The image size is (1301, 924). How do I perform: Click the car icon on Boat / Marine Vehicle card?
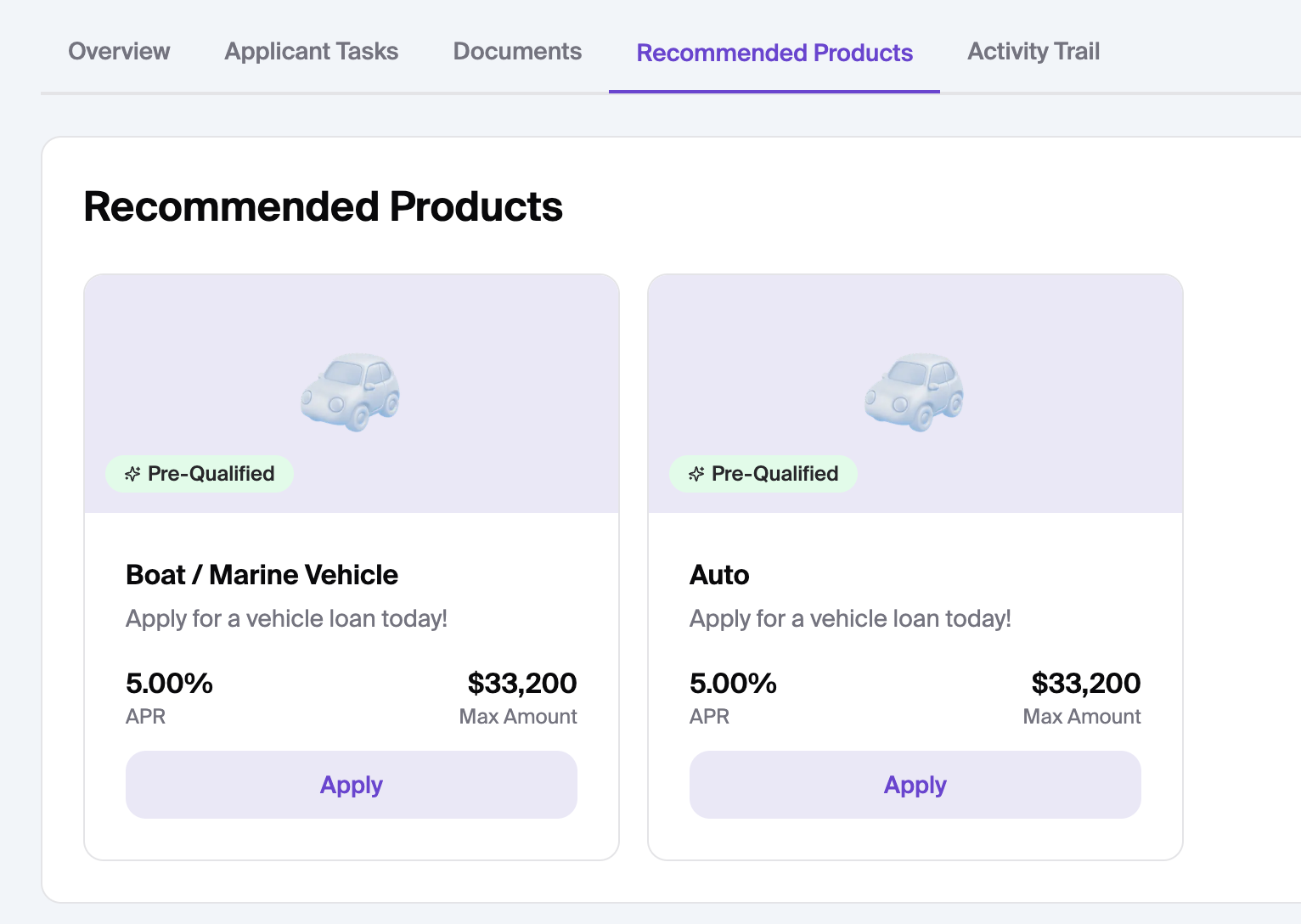[x=351, y=392]
